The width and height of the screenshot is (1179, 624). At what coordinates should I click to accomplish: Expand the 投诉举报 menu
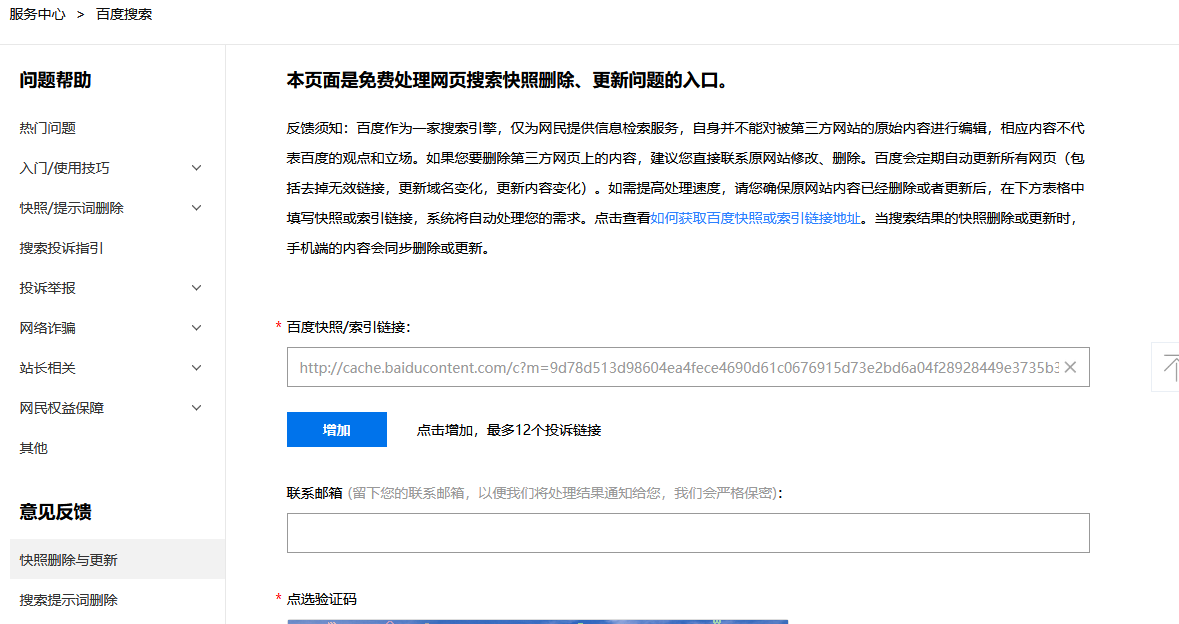196,288
